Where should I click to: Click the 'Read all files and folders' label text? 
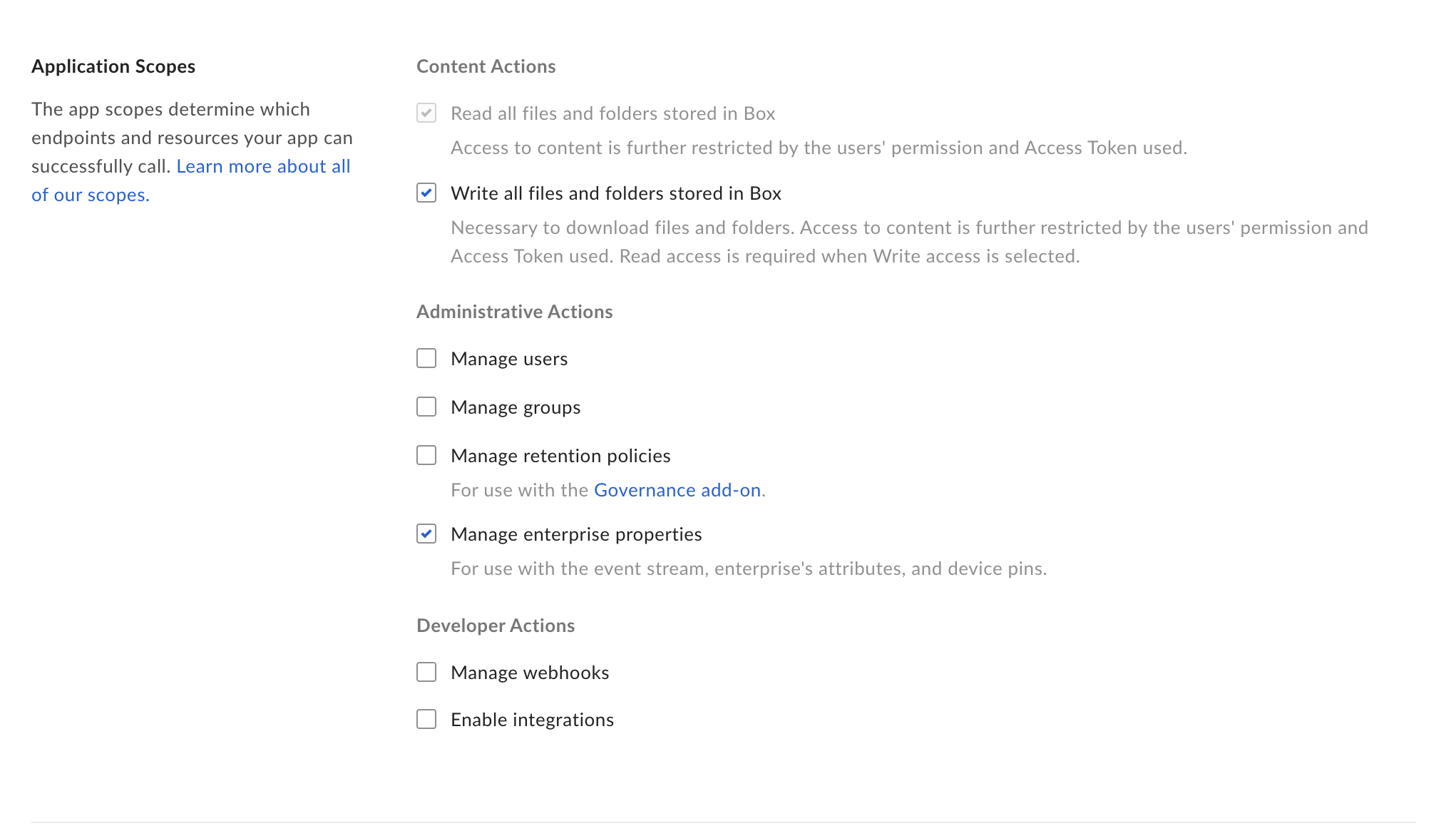[x=612, y=113]
